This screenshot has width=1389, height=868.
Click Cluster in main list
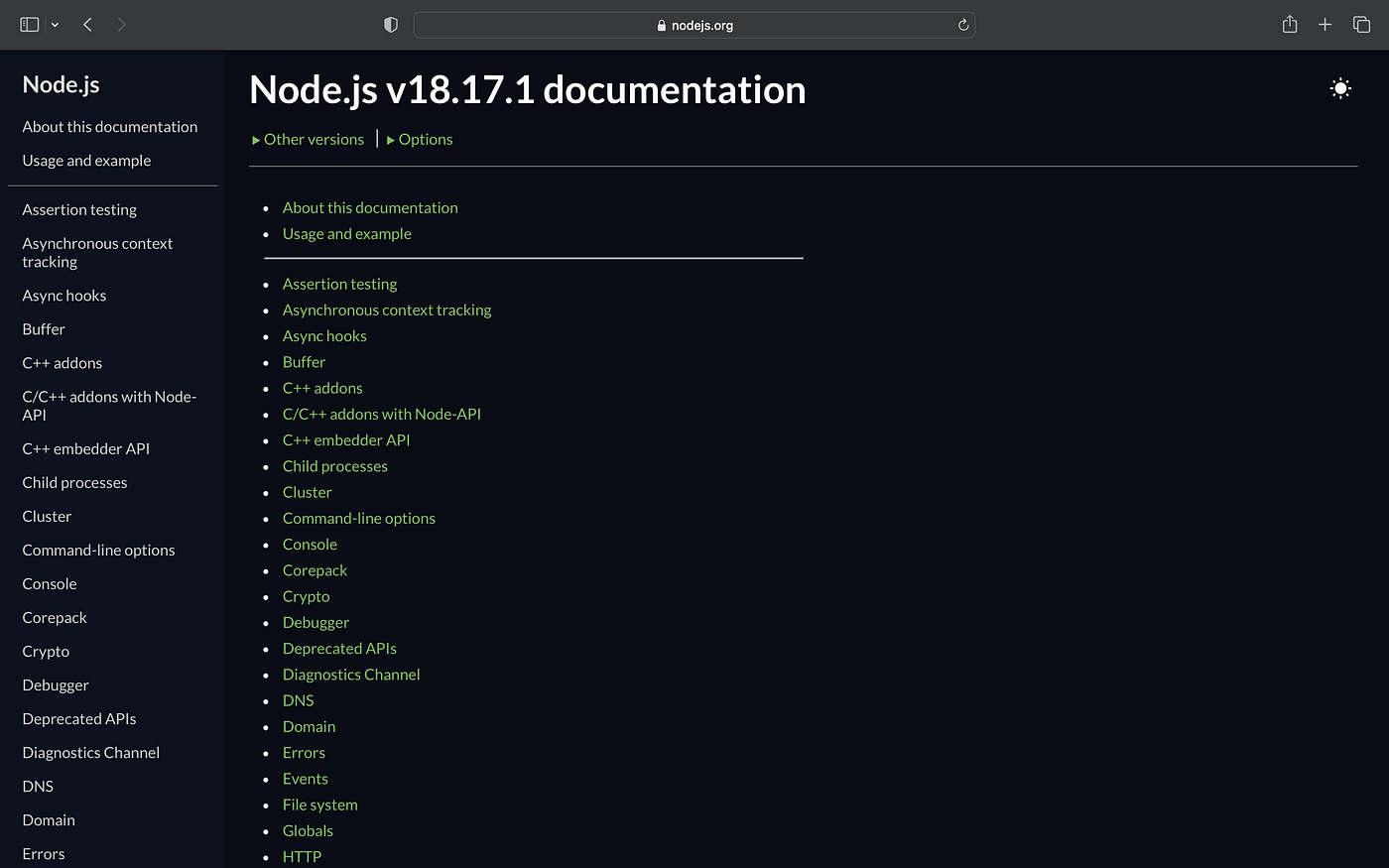click(308, 493)
